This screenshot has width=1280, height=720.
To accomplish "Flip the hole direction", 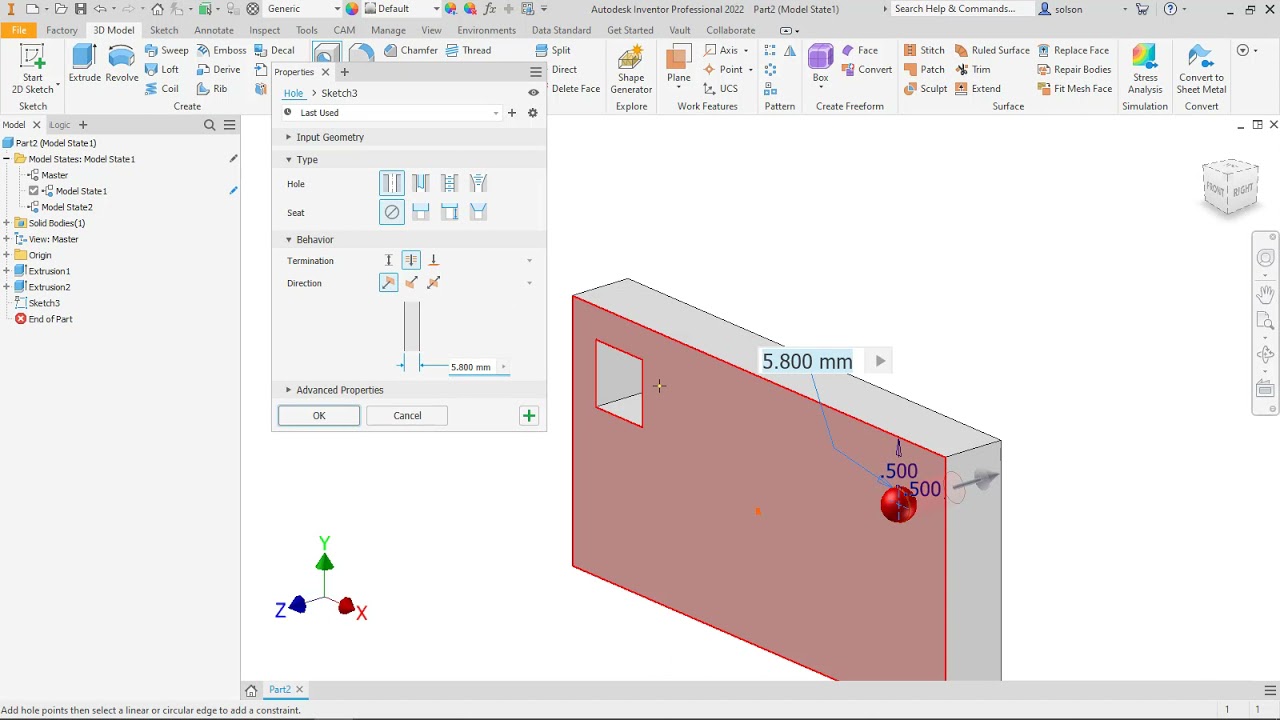I will click(411, 283).
